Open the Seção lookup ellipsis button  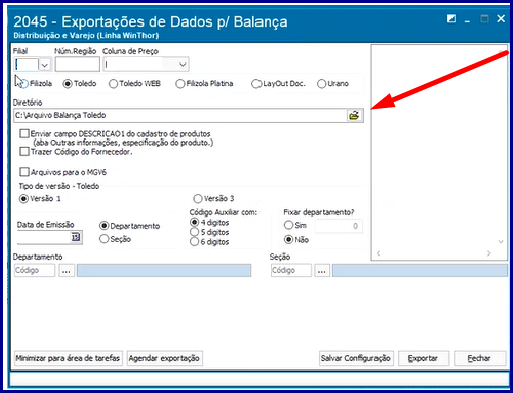coord(322,271)
